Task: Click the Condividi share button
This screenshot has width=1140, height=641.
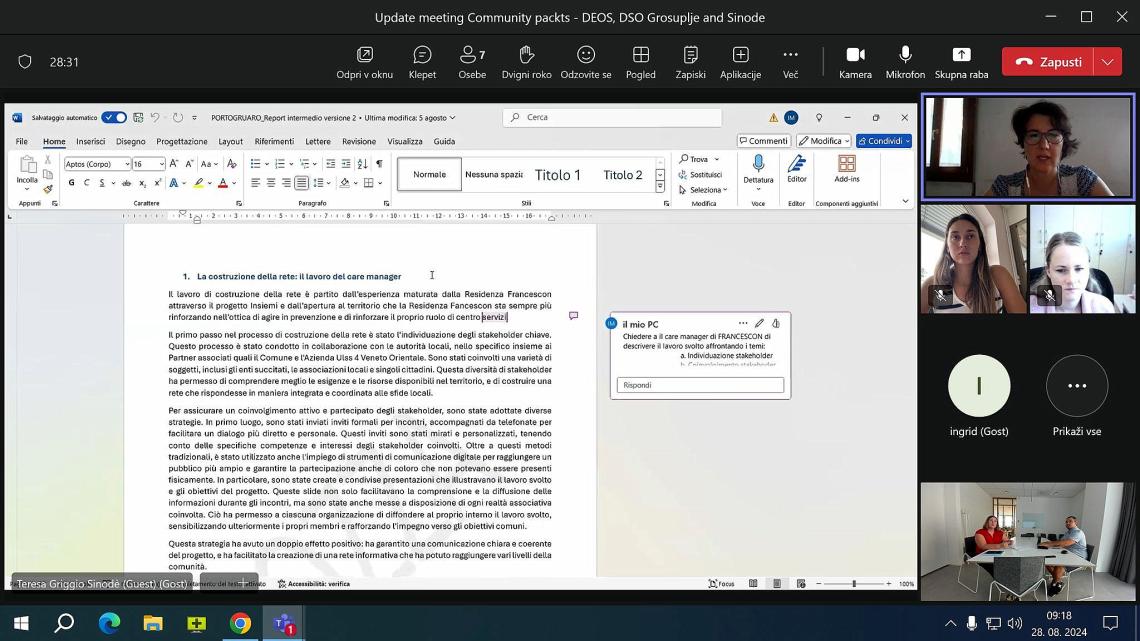Action: point(883,141)
